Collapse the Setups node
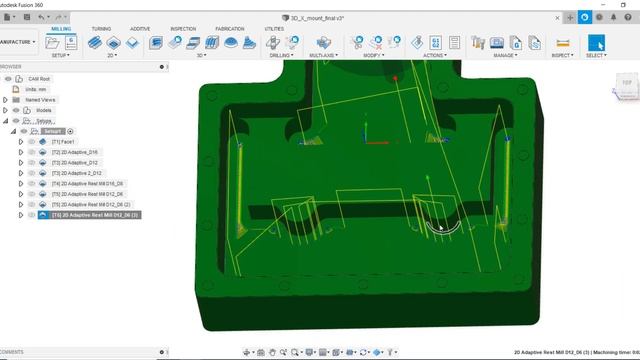 click(5, 121)
